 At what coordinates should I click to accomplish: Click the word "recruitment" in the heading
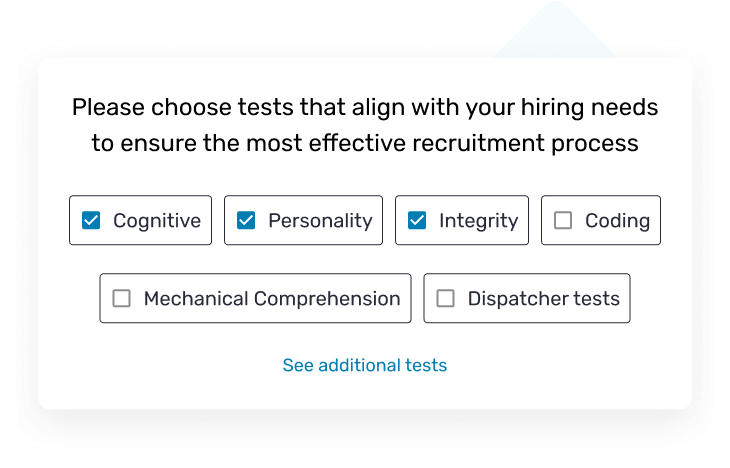[x=476, y=143]
